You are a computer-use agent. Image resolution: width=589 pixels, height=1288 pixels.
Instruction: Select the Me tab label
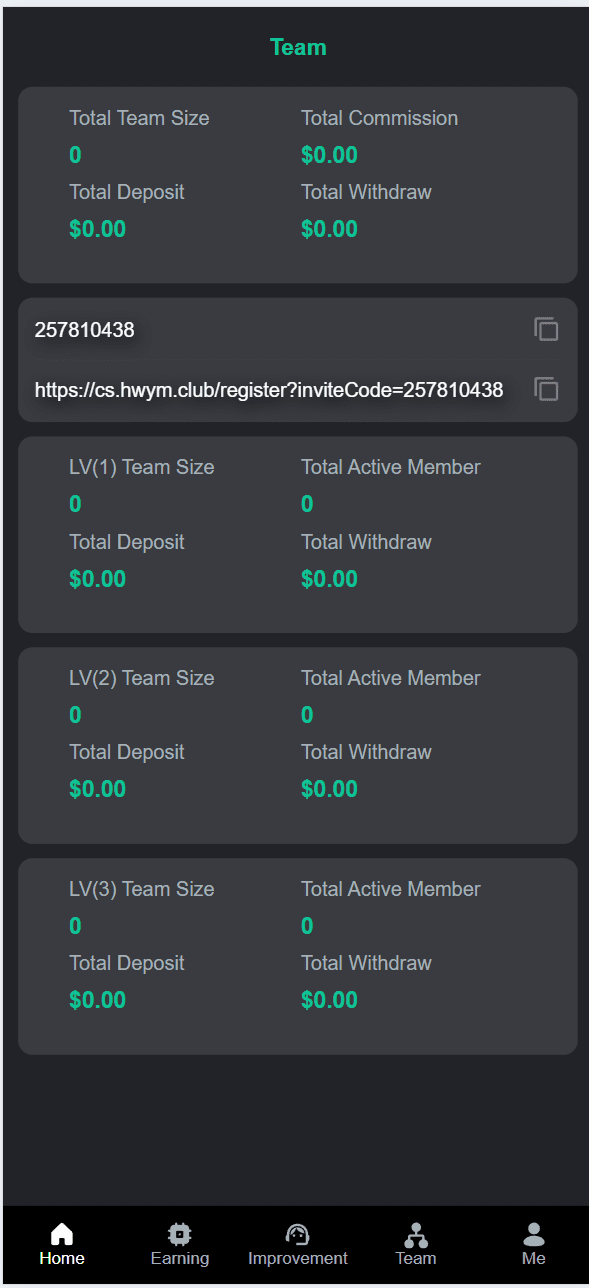tap(534, 1258)
